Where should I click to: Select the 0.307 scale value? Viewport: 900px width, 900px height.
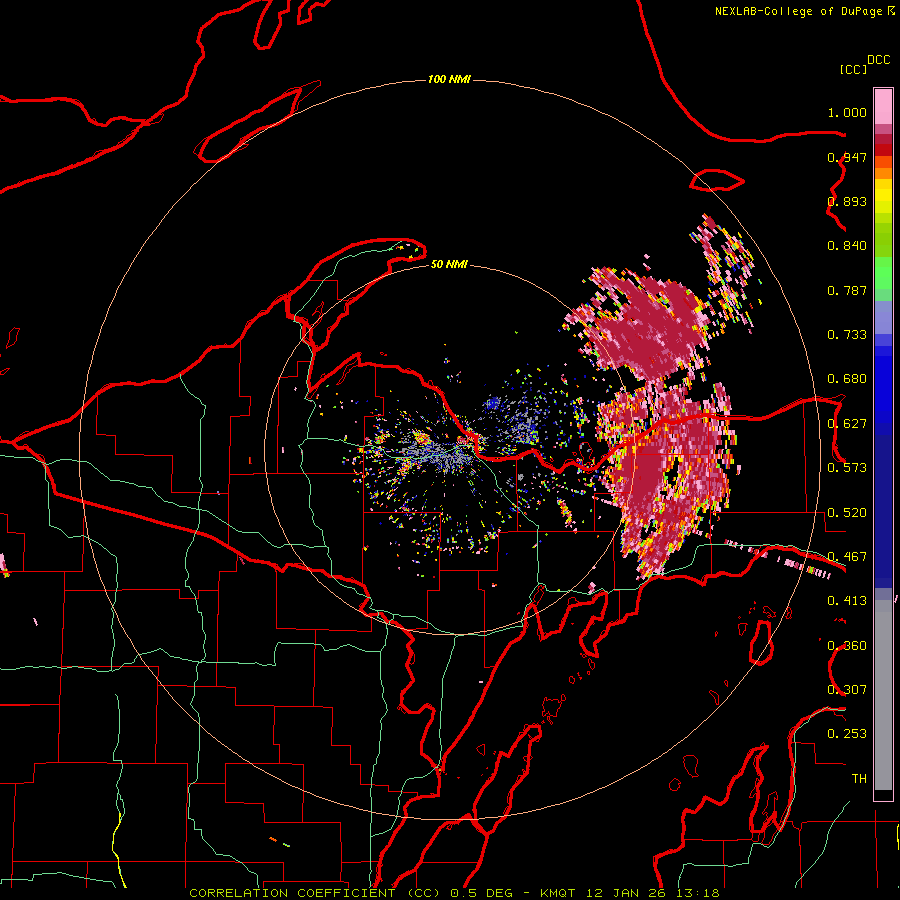coord(847,690)
